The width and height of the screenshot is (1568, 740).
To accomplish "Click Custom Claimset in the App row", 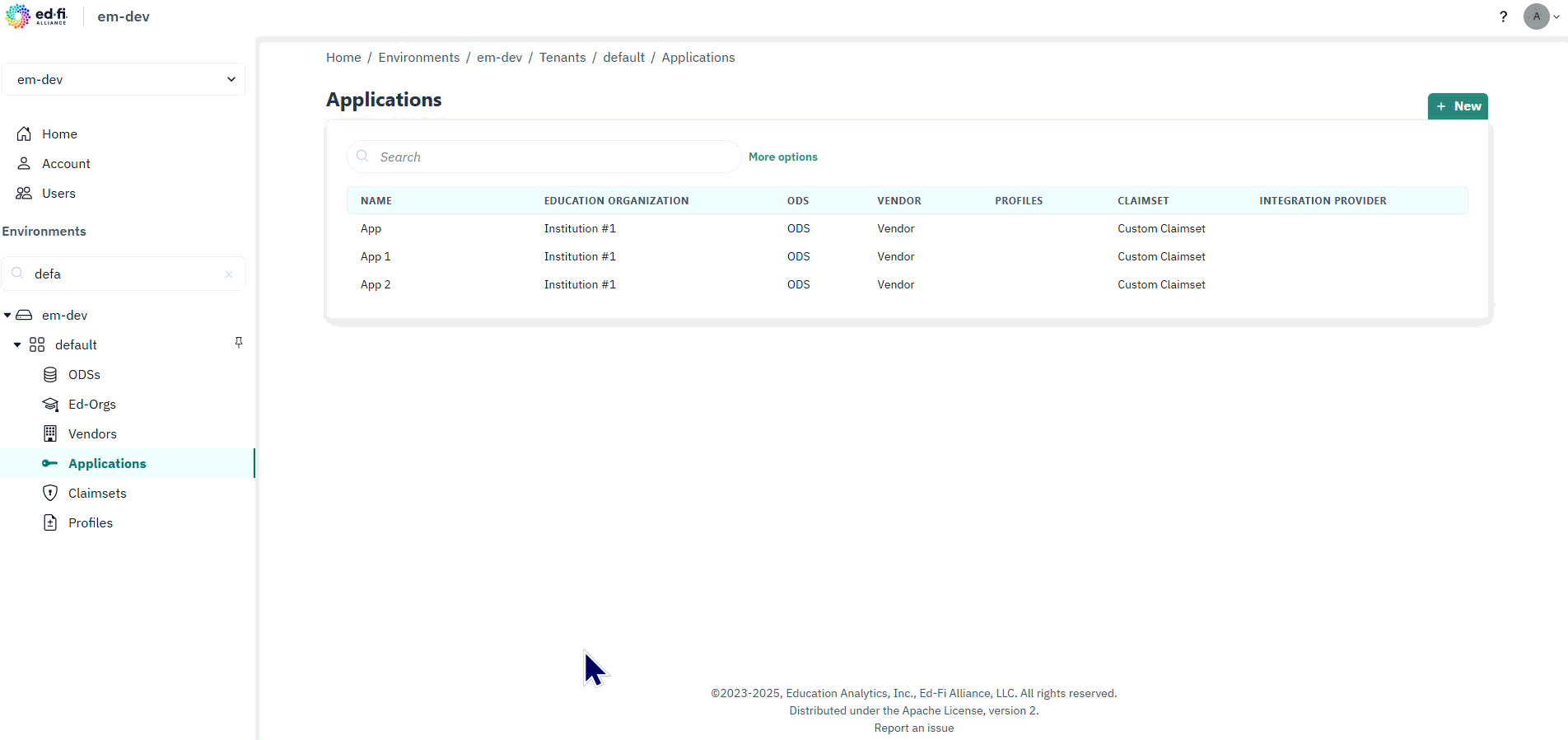I will click(x=1161, y=228).
